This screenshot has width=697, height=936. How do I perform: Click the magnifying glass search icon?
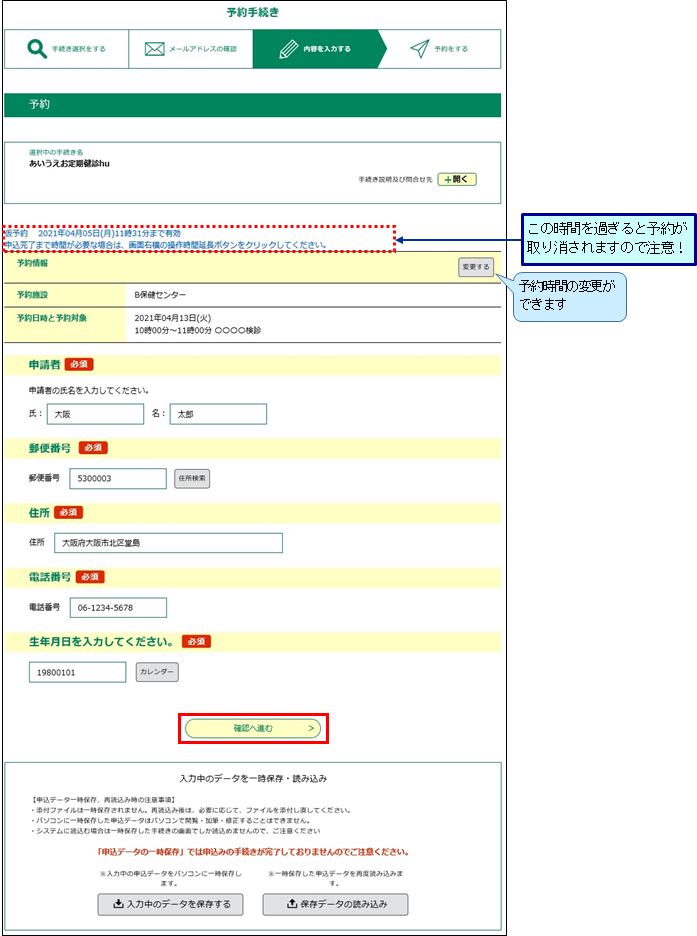(x=37, y=49)
